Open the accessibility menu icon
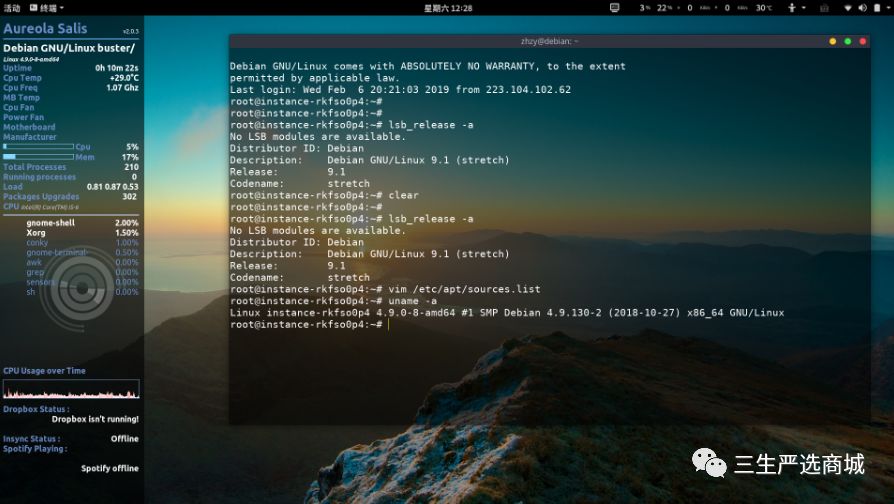894x504 pixels. click(791, 8)
